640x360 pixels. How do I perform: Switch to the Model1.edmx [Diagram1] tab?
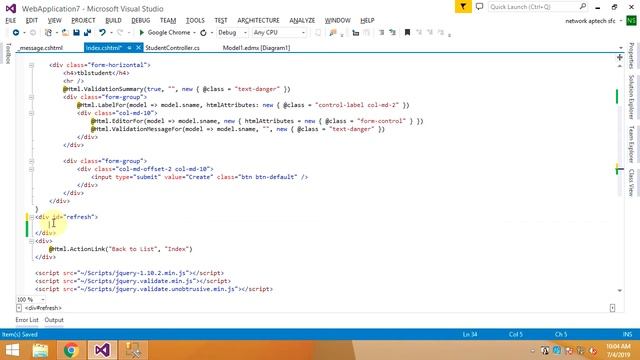(x=256, y=48)
